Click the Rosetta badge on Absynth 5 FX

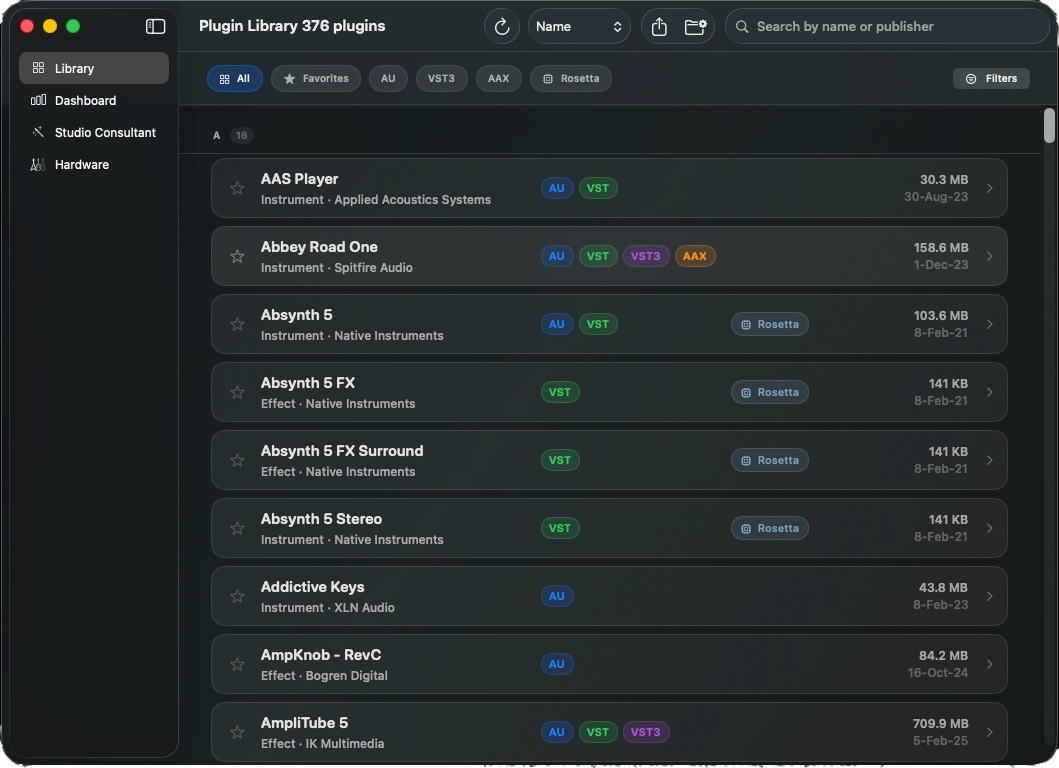(769, 392)
